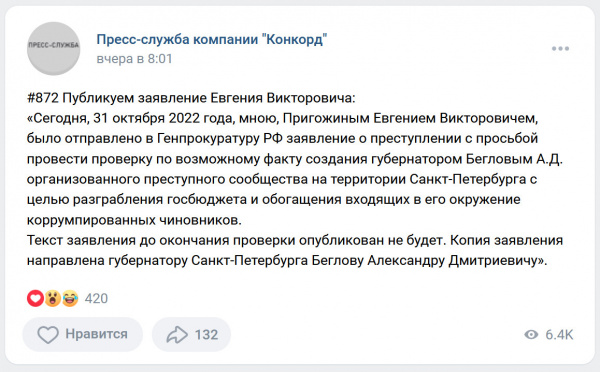600x372 pixels.
Task: Click the surprised face reaction emoji
Action: point(52,298)
